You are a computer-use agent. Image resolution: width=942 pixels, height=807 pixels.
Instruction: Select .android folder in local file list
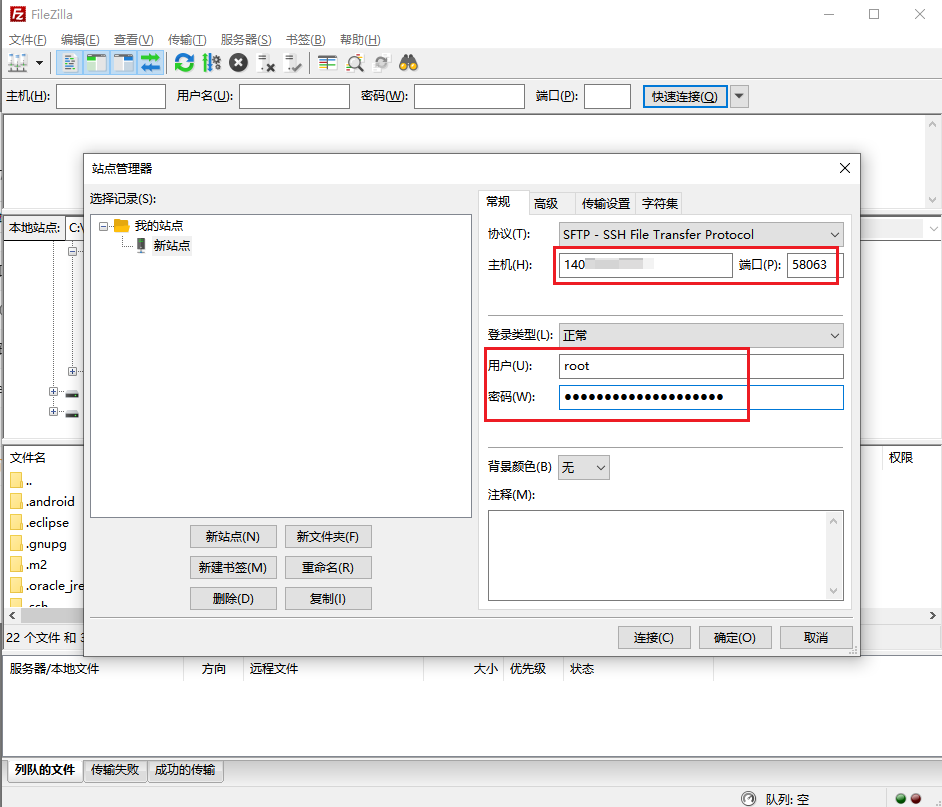(x=43, y=502)
